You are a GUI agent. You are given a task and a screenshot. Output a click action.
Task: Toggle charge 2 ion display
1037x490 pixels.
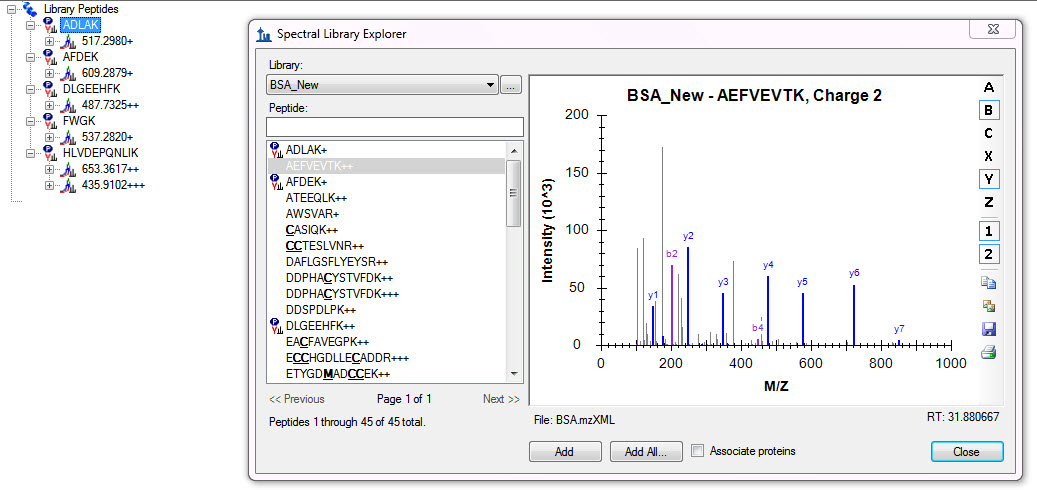[988, 254]
